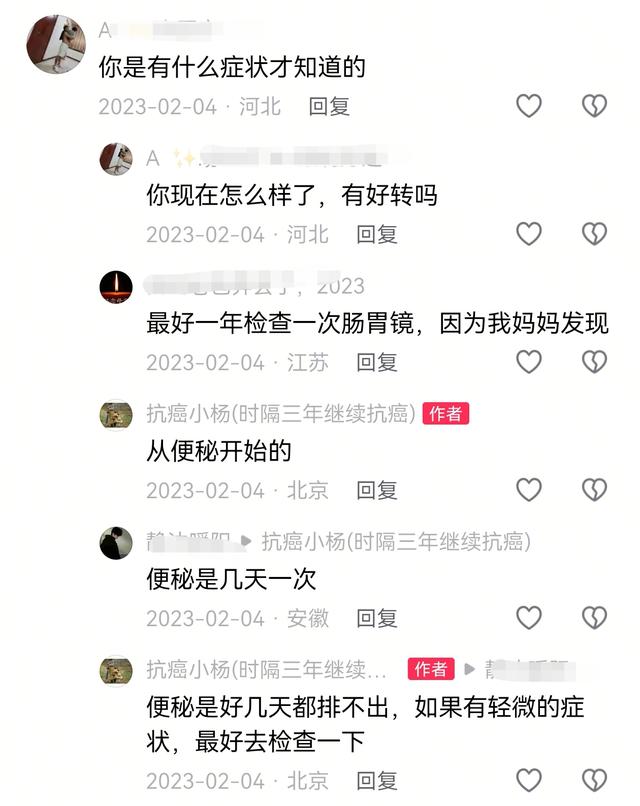Like the author's last reply about 检查一下
The width and height of the screenshot is (640, 806).
[529, 780]
